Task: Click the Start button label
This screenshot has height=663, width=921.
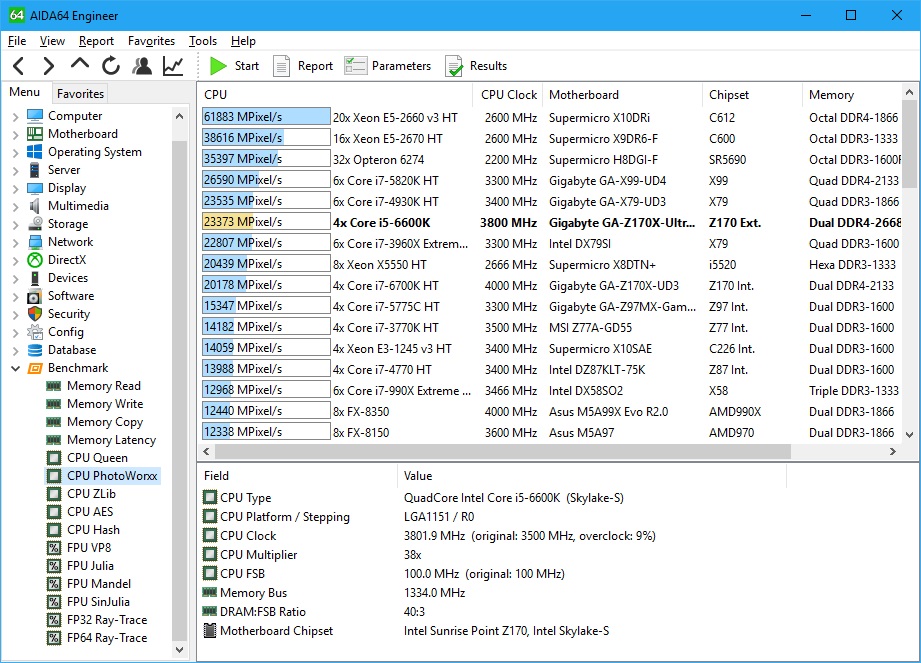Action: [x=247, y=66]
